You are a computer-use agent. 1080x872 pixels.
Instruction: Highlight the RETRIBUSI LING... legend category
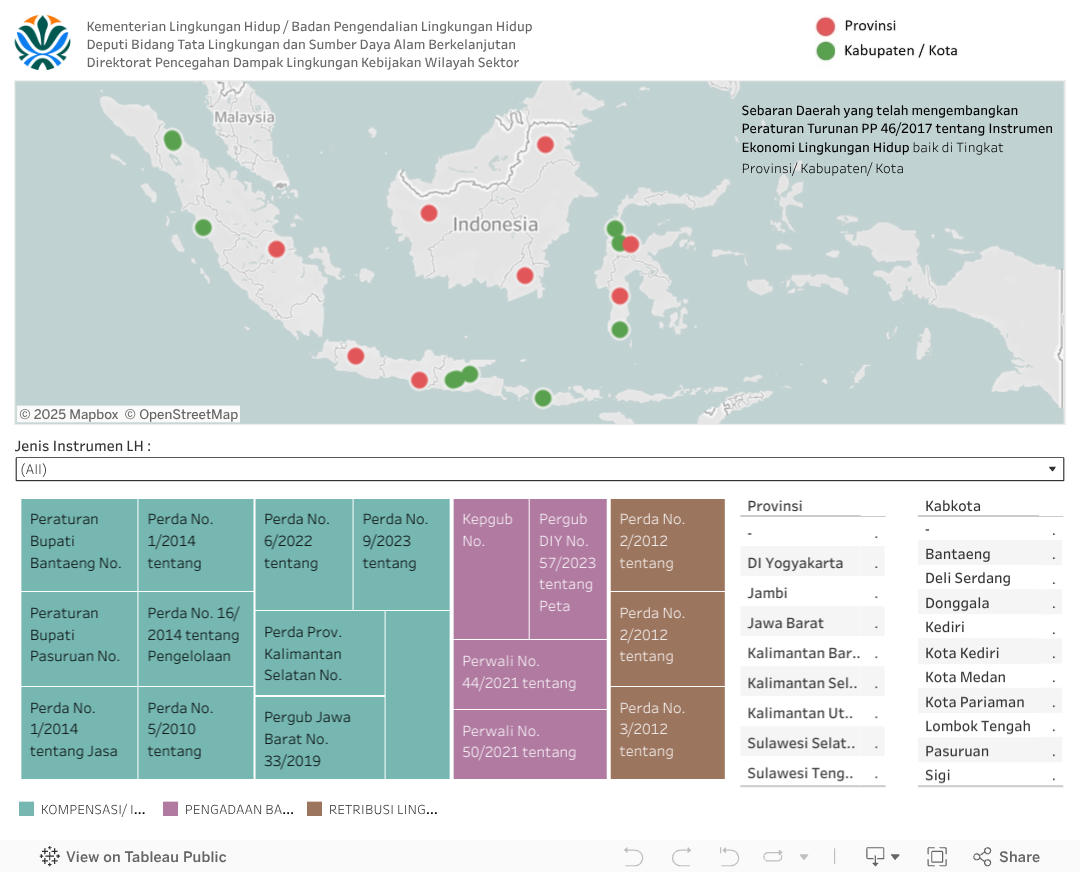point(372,809)
